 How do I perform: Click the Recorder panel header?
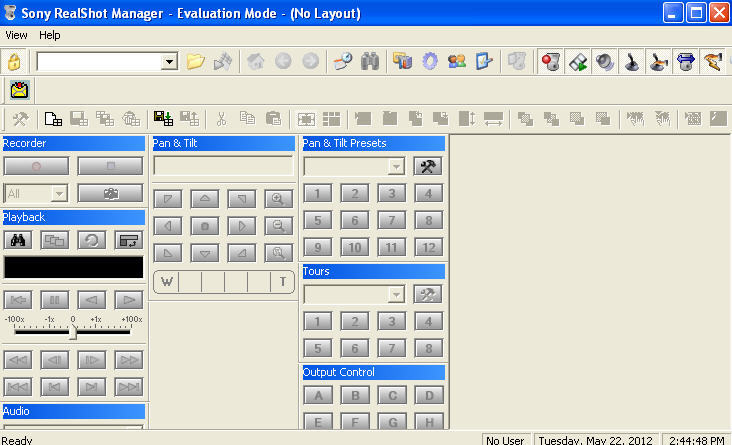click(74, 143)
